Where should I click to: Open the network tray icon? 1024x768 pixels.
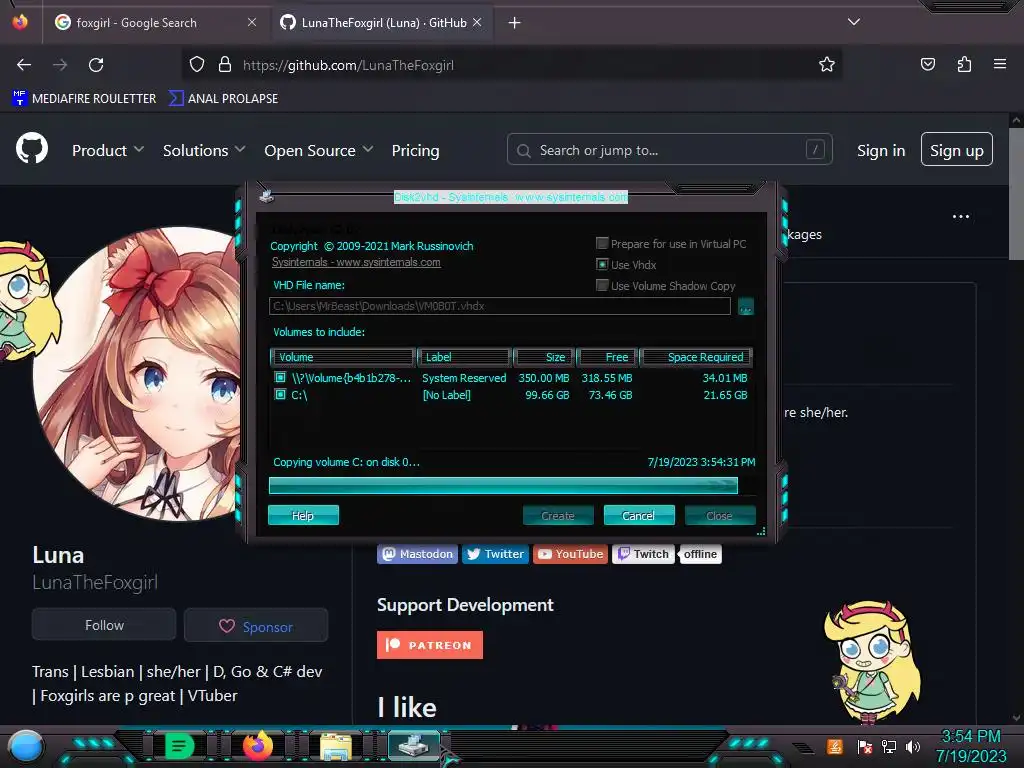coord(889,746)
